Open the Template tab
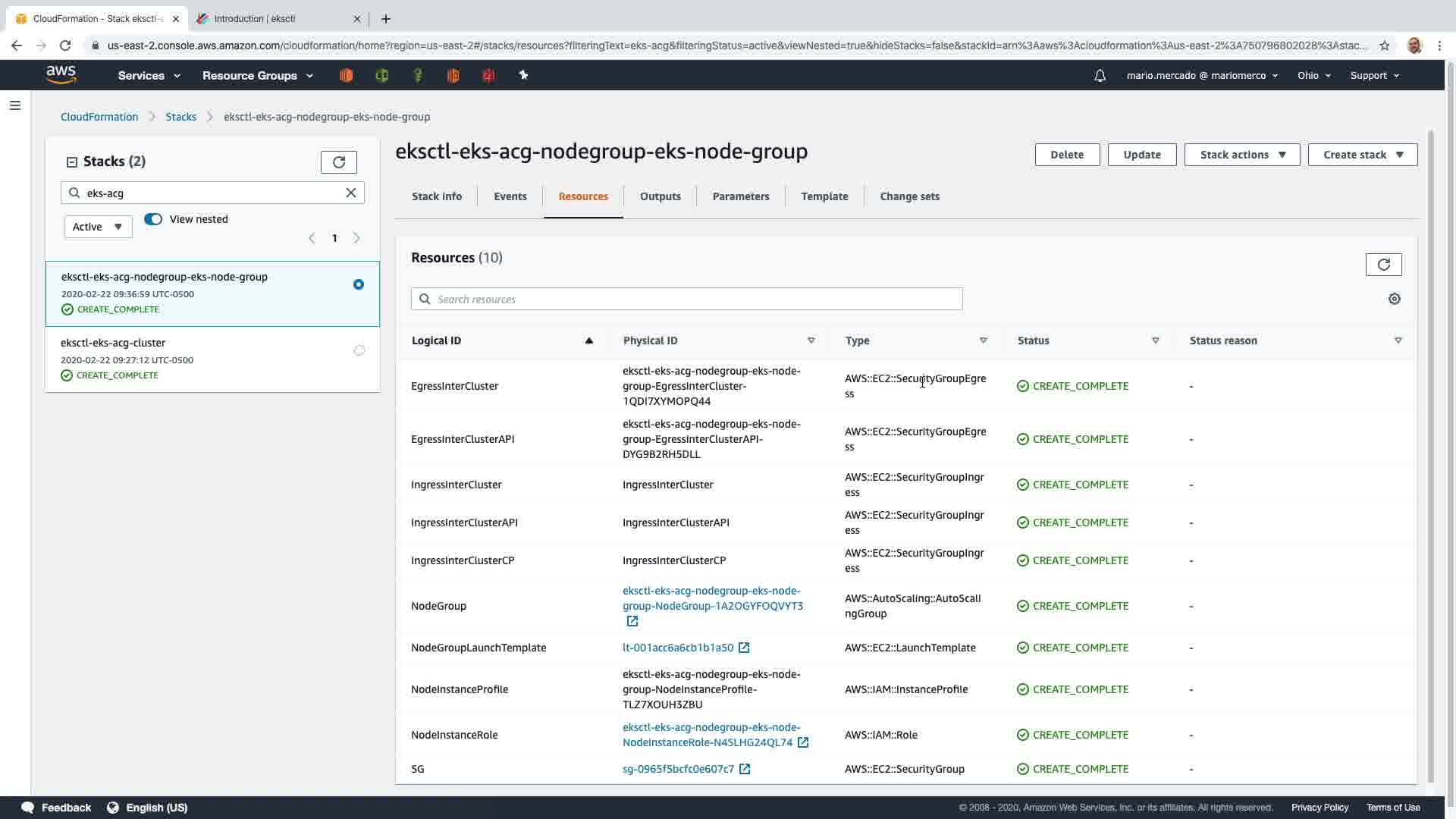 tap(824, 196)
